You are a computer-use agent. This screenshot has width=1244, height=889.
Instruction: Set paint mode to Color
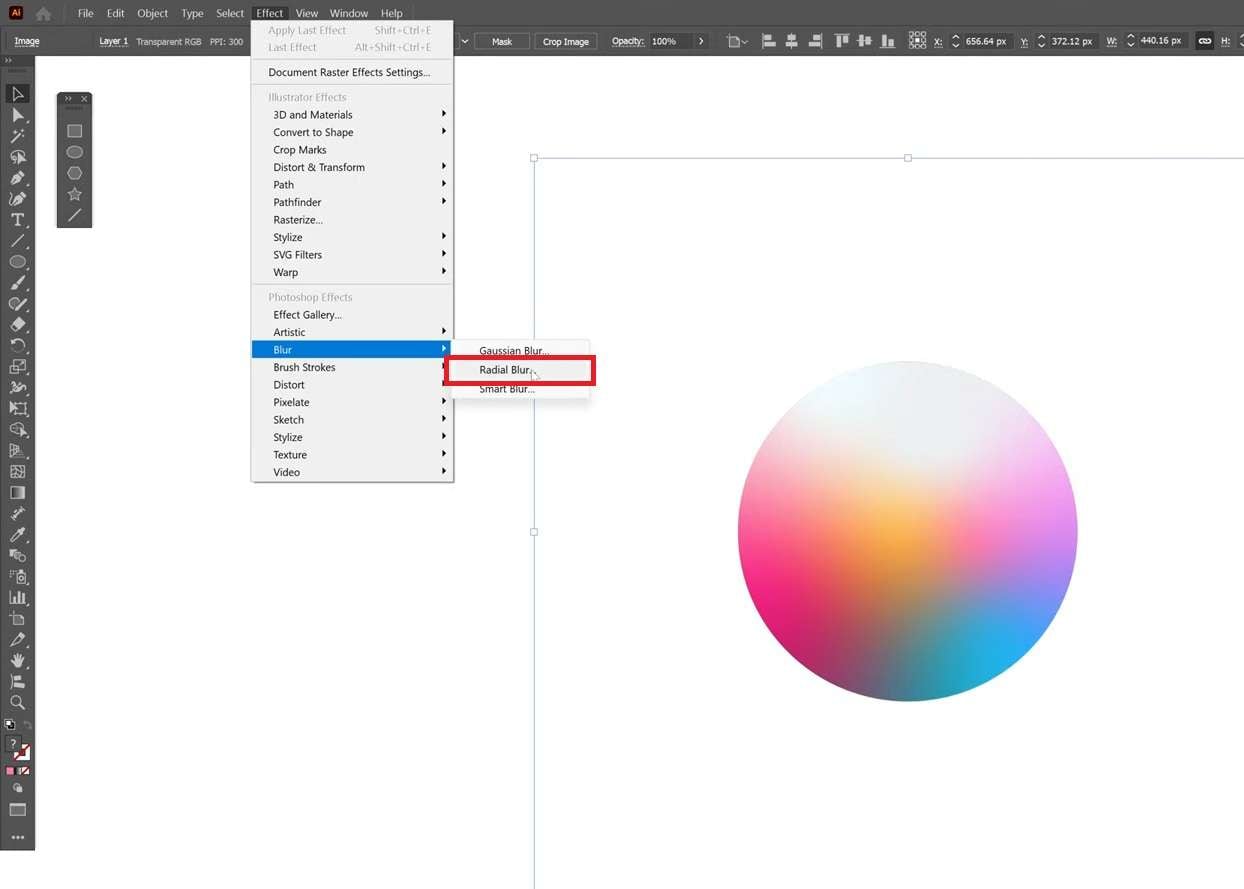pos(10,771)
